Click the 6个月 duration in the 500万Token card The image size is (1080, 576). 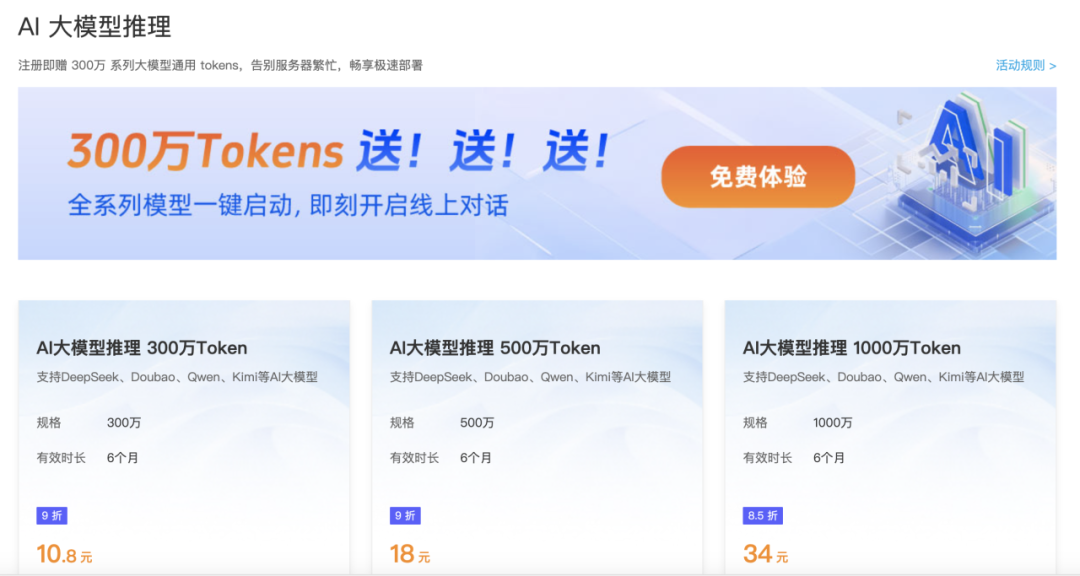476,457
